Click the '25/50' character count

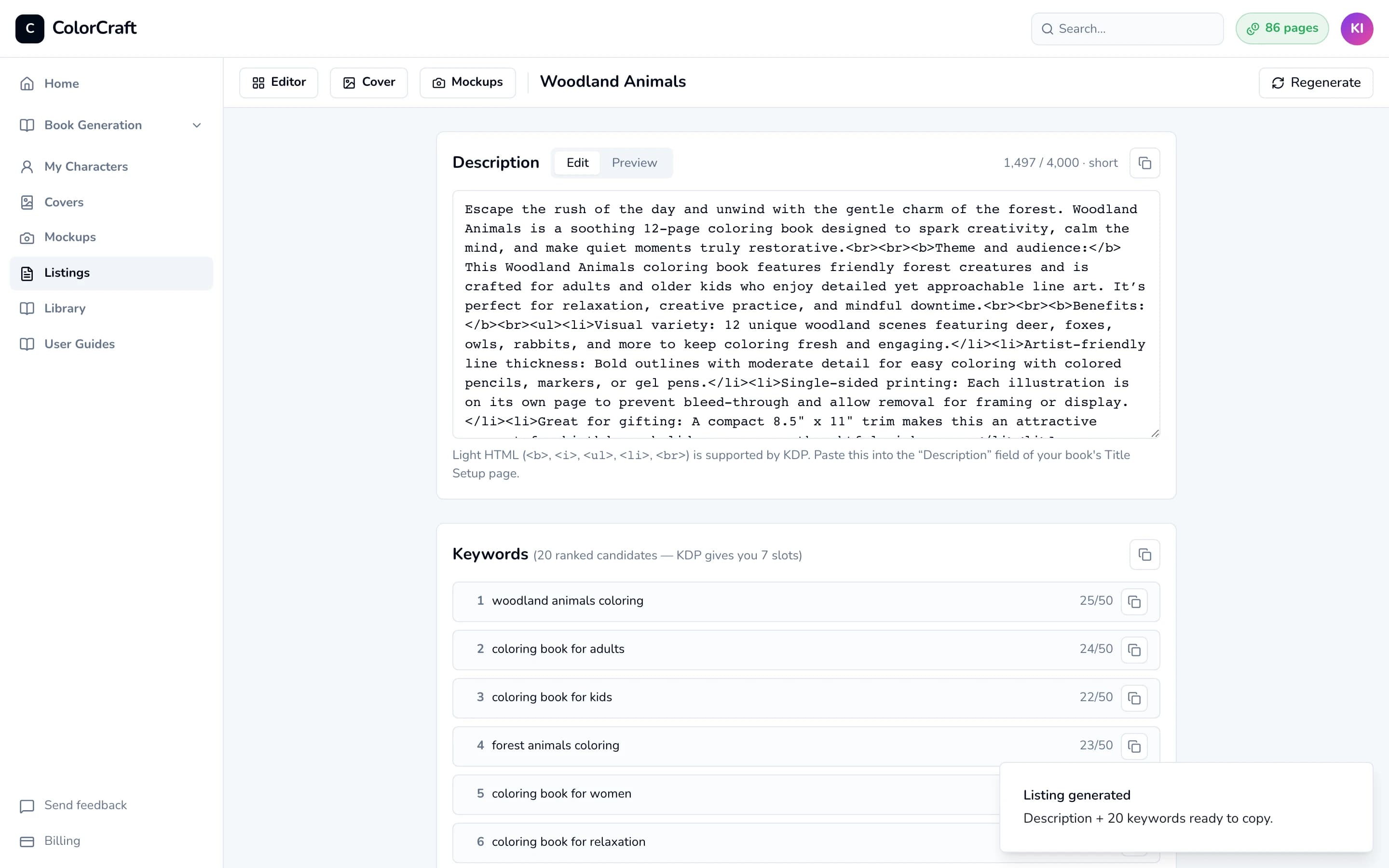tap(1096, 601)
